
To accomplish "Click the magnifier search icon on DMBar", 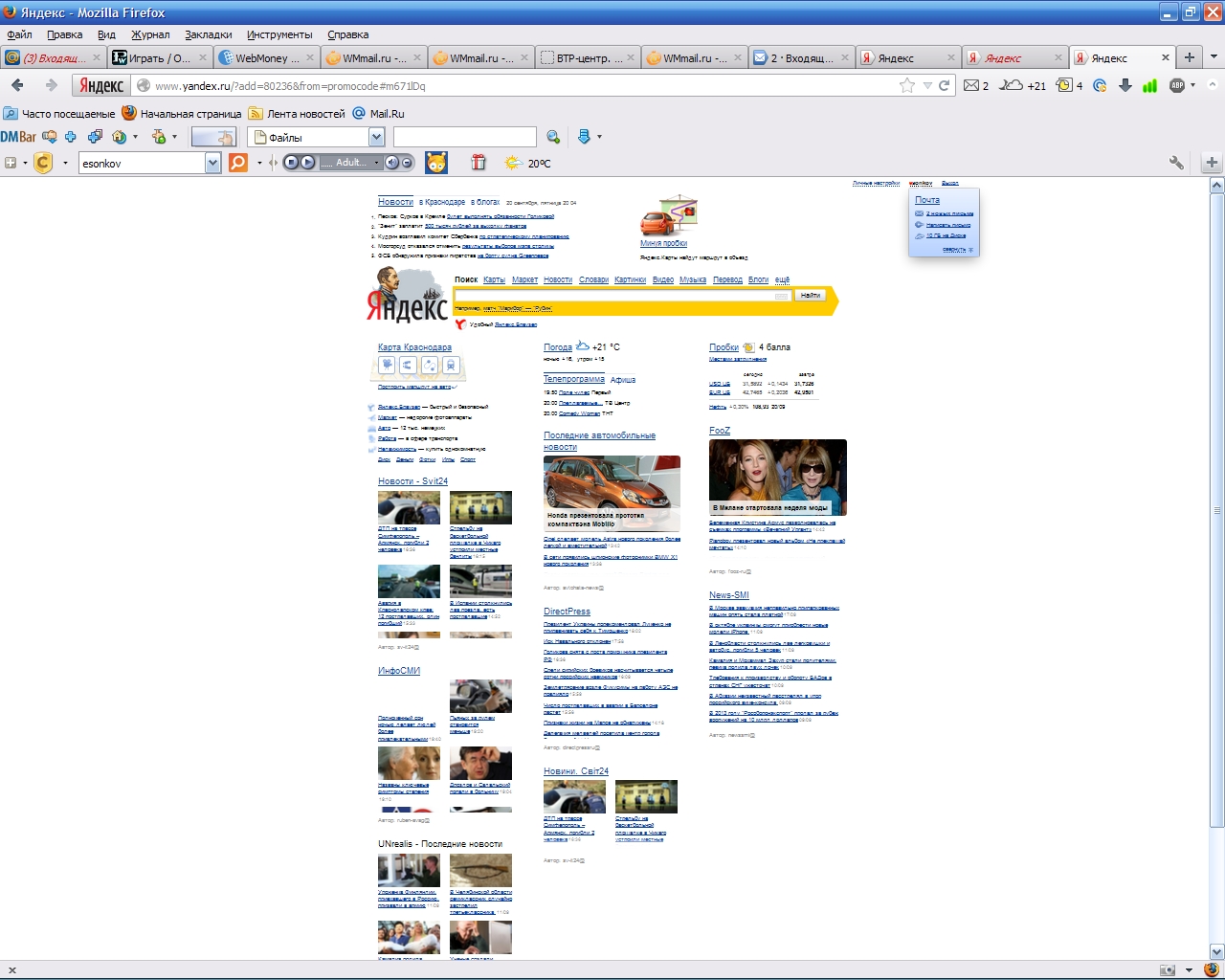I will tap(553, 137).
